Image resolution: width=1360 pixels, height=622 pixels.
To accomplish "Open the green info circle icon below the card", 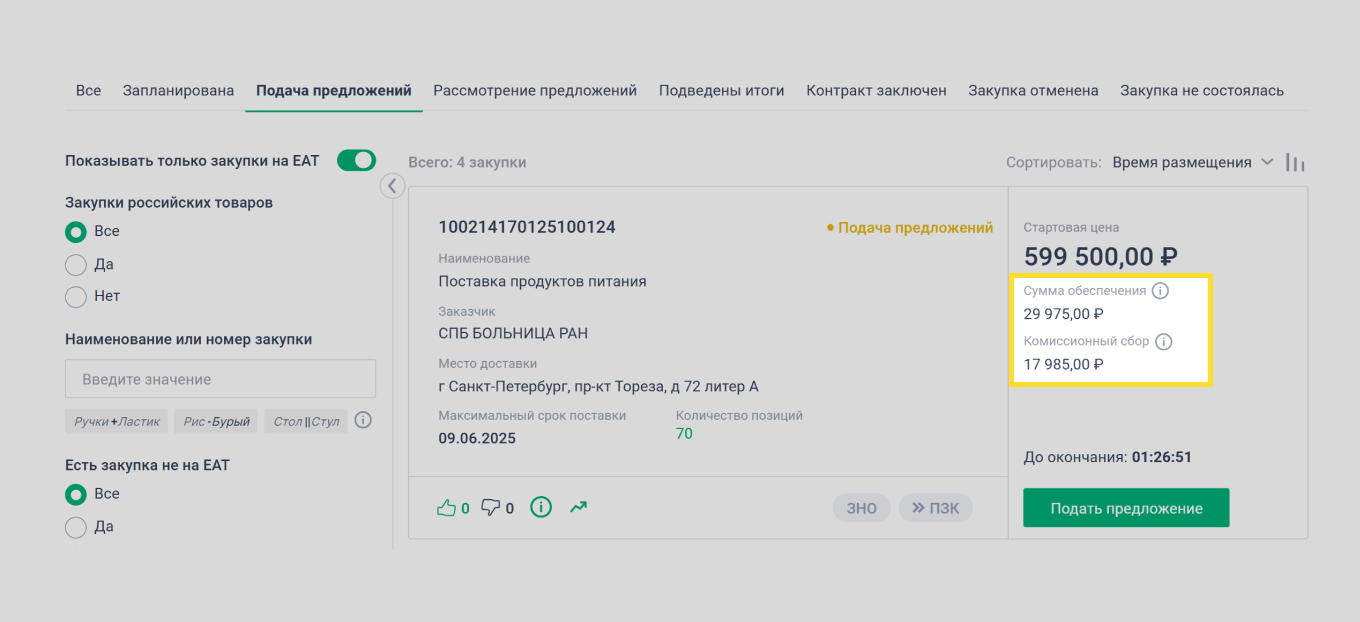I will (540, 507).
